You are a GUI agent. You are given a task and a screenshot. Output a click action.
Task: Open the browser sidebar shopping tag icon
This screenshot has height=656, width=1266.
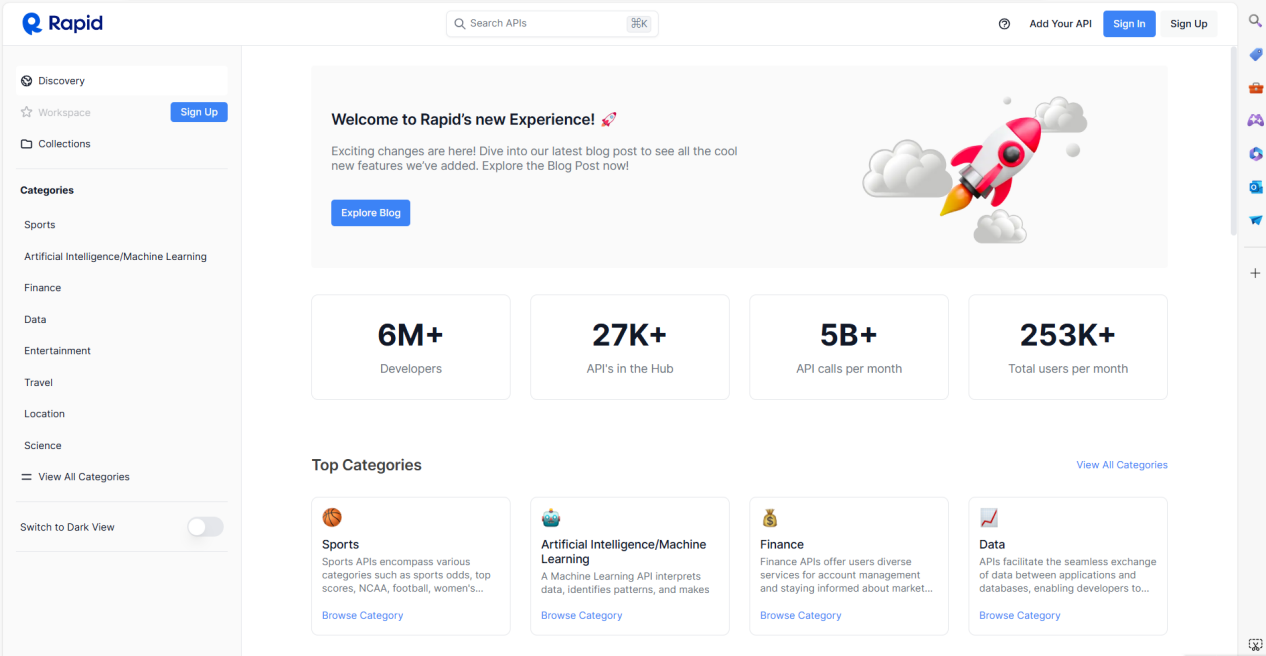1256,54
